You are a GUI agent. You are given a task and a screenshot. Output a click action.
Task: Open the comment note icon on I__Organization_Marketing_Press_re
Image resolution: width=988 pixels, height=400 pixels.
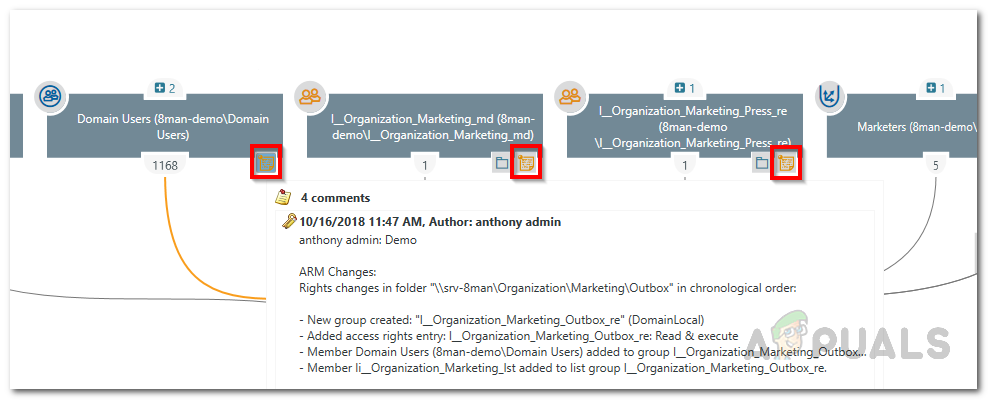coord(785,162)
